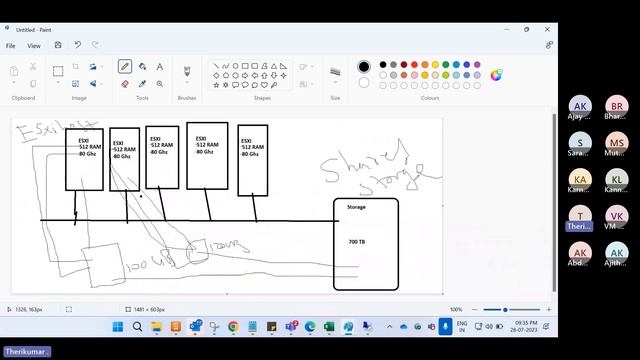Pick the Triangle shape
Screen dimensions: 640x360
[274, 66]
